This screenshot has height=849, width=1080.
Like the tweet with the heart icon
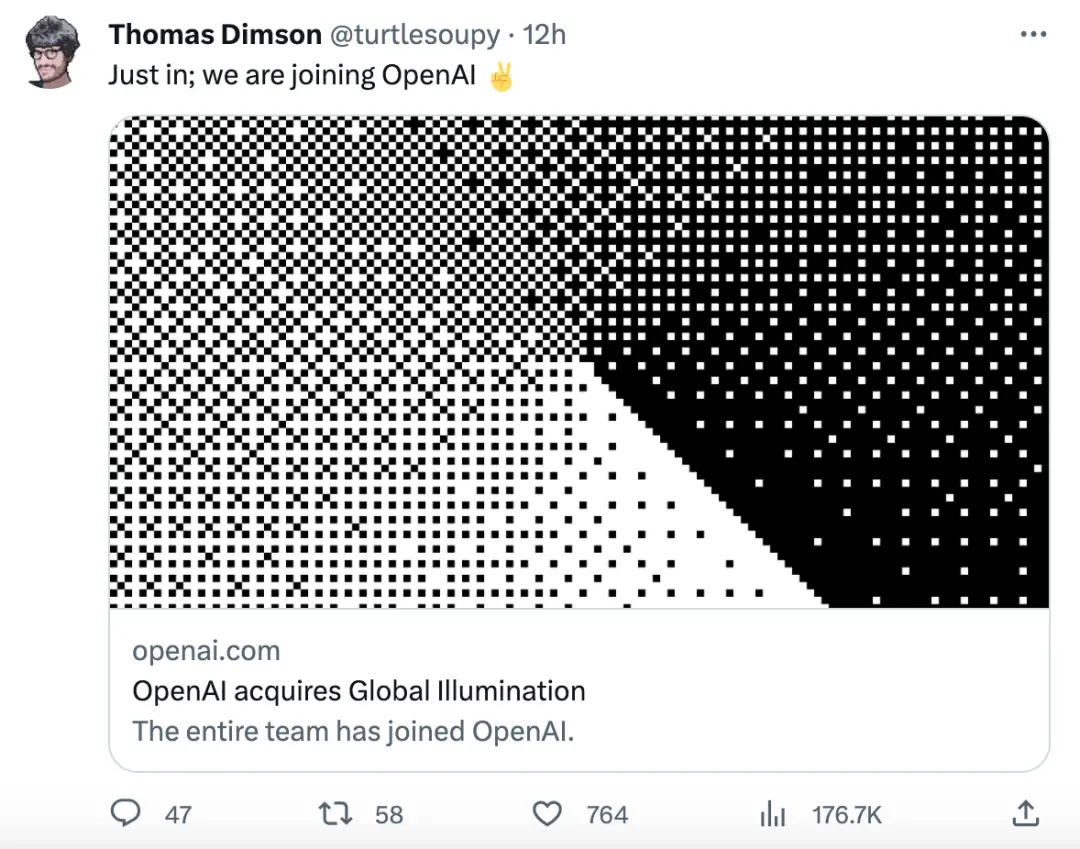point(547,814)
